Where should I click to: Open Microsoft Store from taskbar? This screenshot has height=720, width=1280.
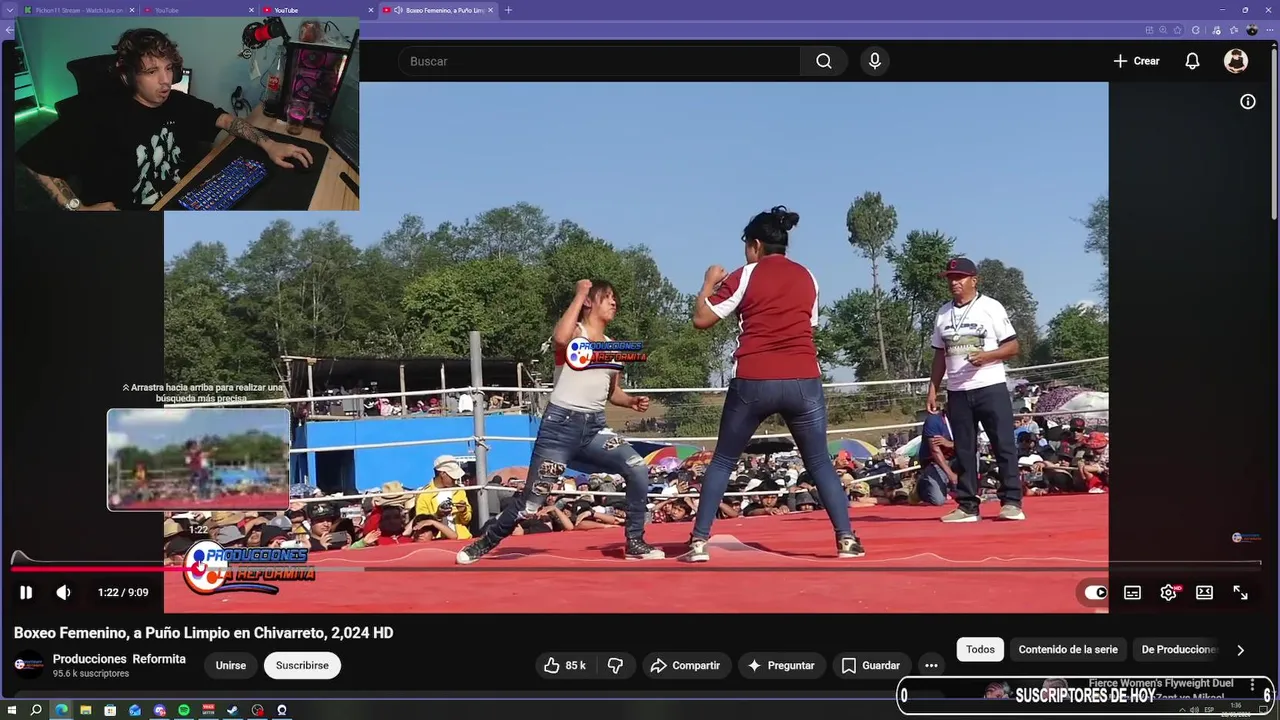(110, 710)
